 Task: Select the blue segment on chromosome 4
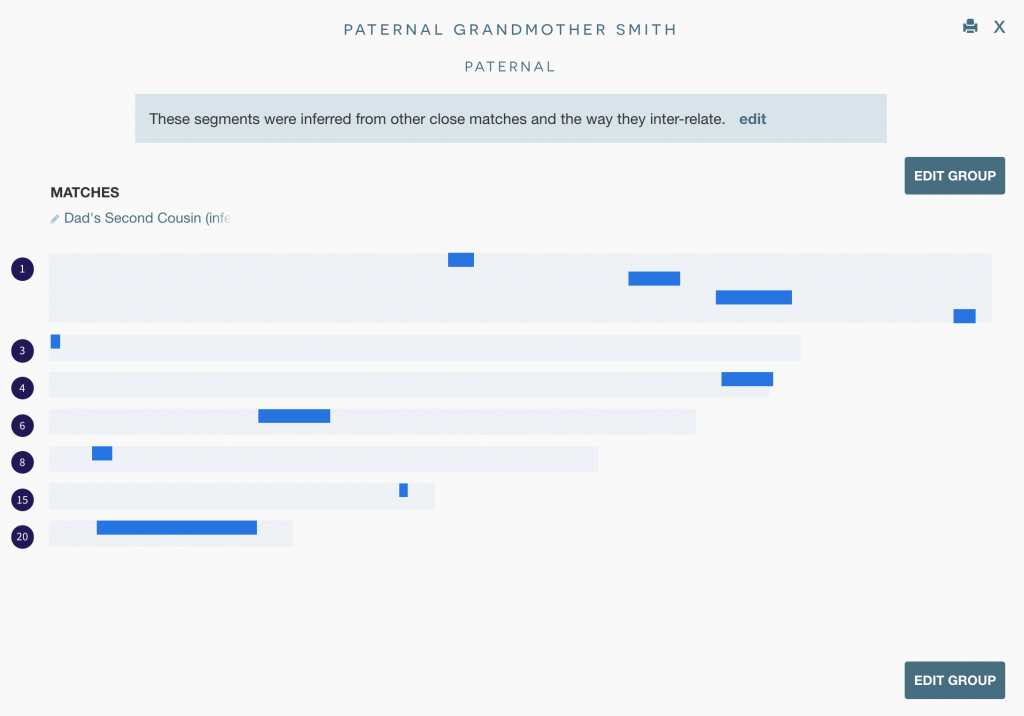click(x=747, y=379)
